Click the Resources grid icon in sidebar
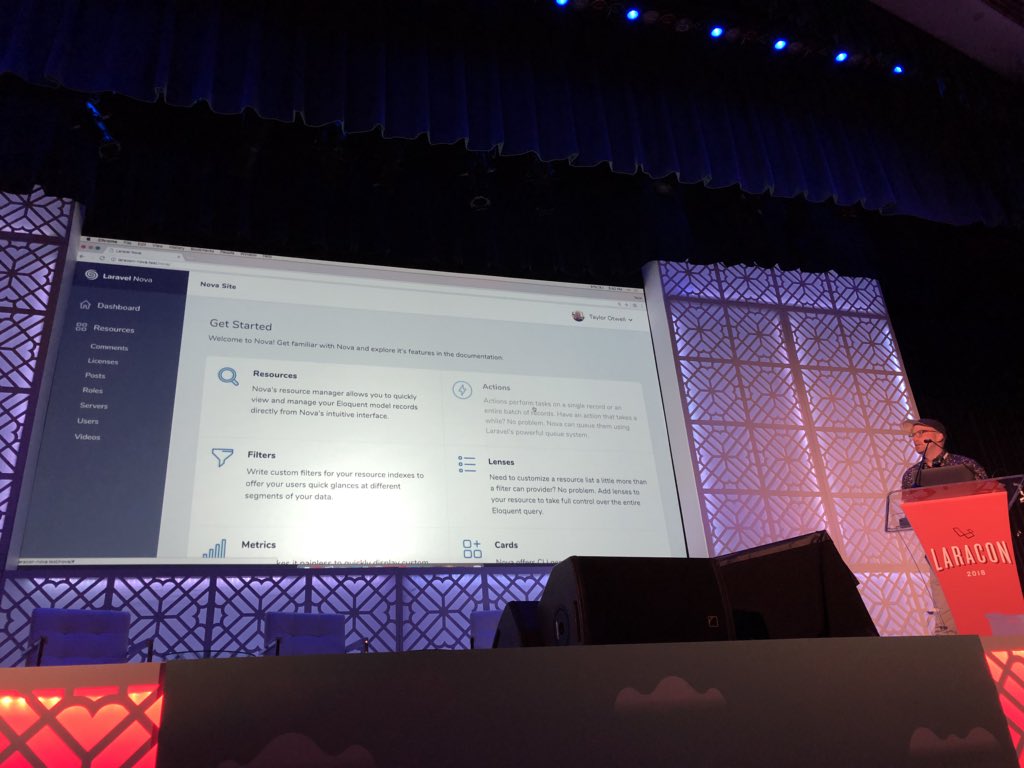 [81, 327]
